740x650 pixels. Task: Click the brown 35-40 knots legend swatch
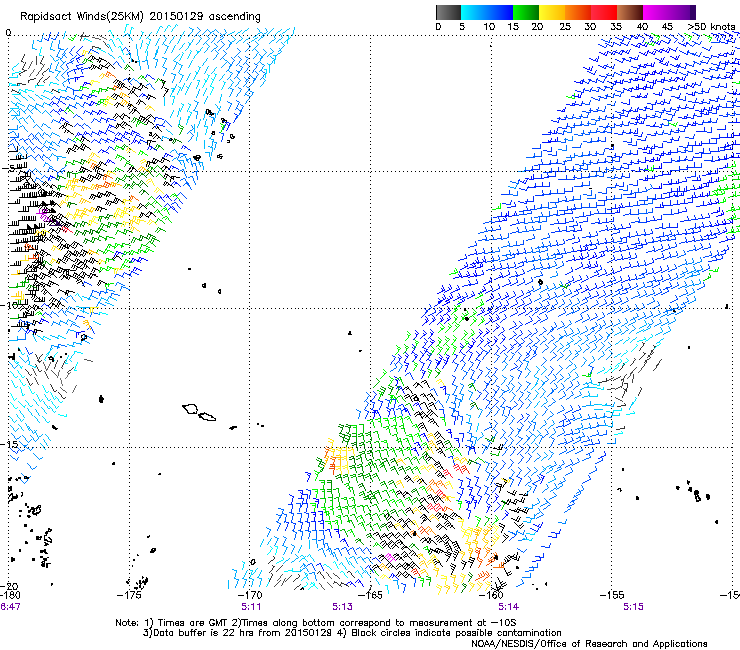630,12
